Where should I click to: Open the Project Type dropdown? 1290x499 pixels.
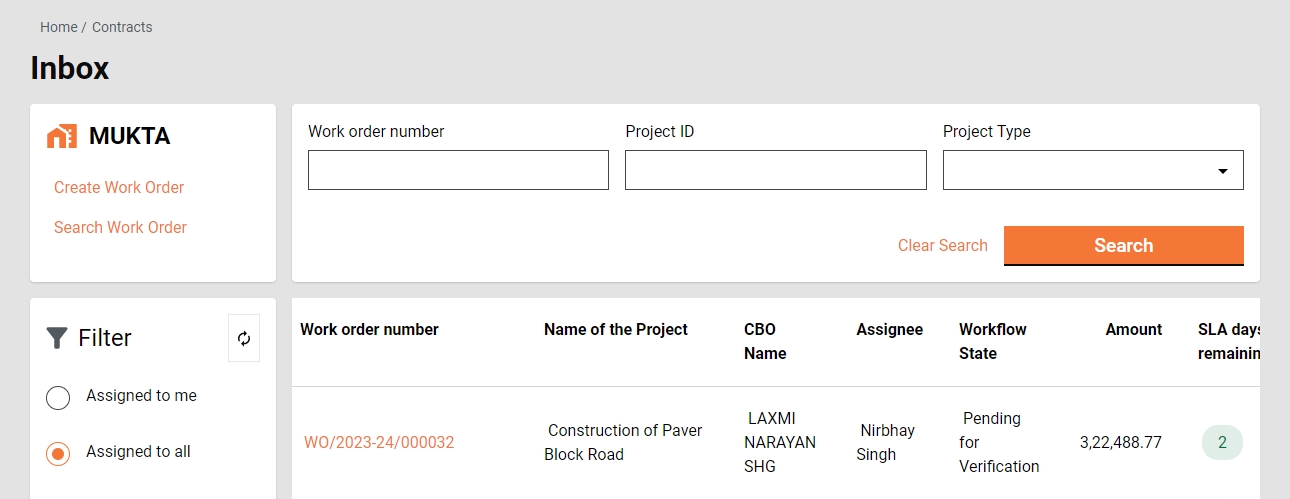coord(1080,170)
